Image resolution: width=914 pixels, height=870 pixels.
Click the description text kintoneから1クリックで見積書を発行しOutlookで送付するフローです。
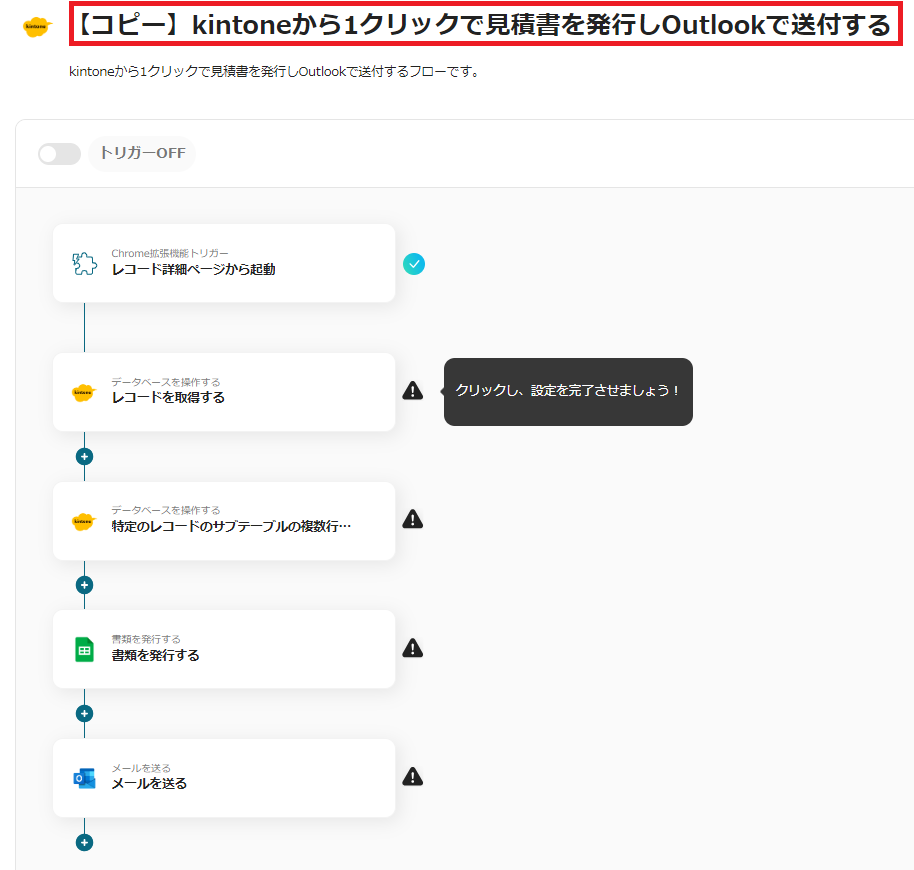click(274, 72)
